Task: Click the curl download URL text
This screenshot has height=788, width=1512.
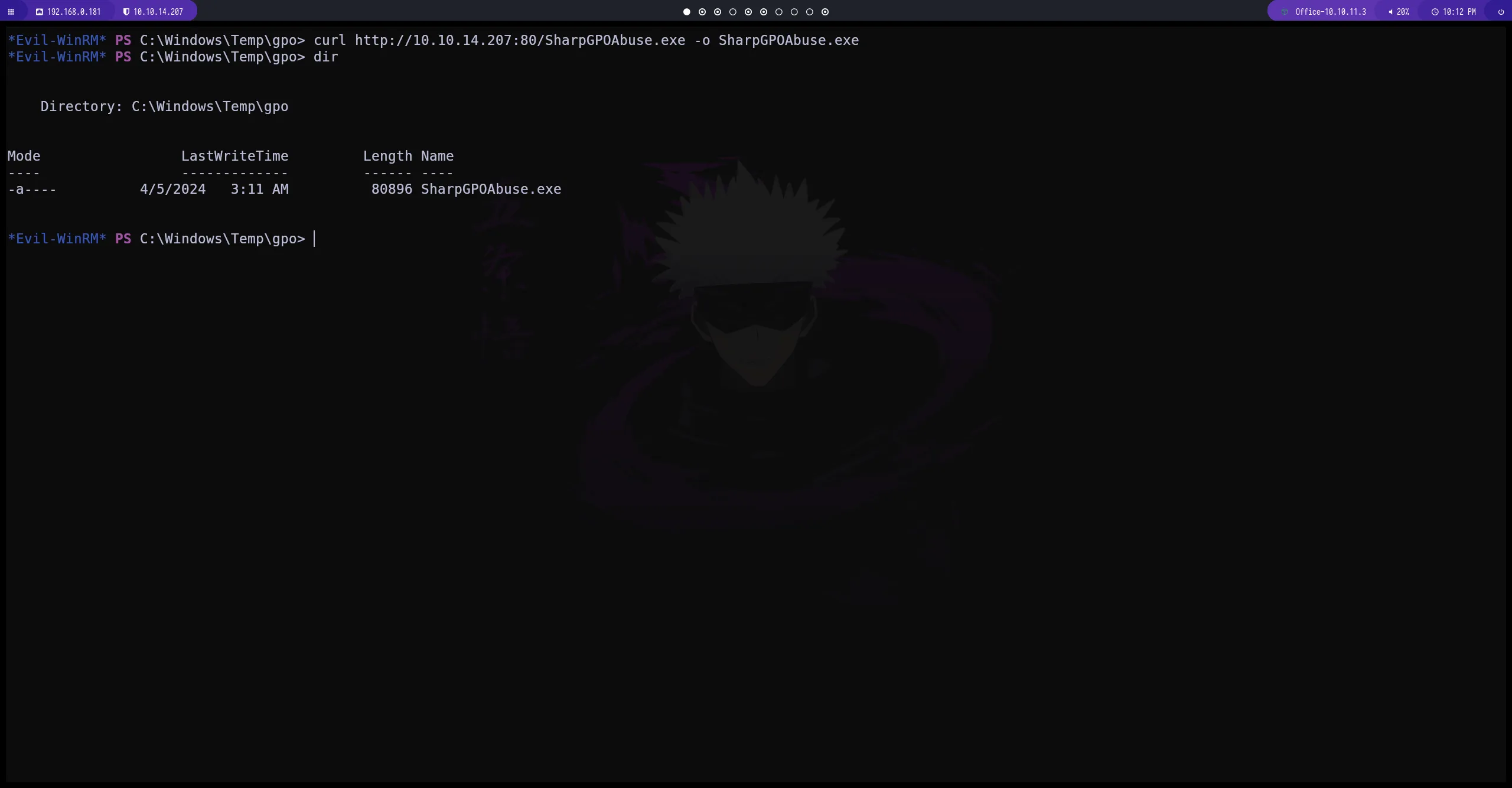Action: point(520,40)
